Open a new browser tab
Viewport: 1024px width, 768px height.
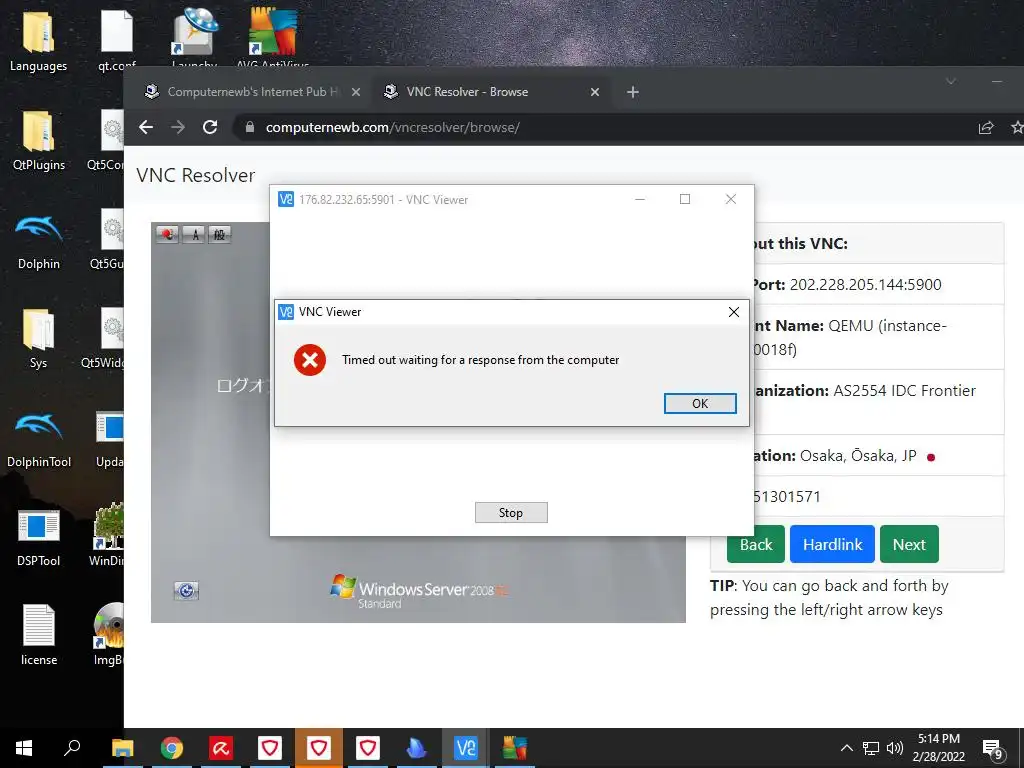pos(633,92)
